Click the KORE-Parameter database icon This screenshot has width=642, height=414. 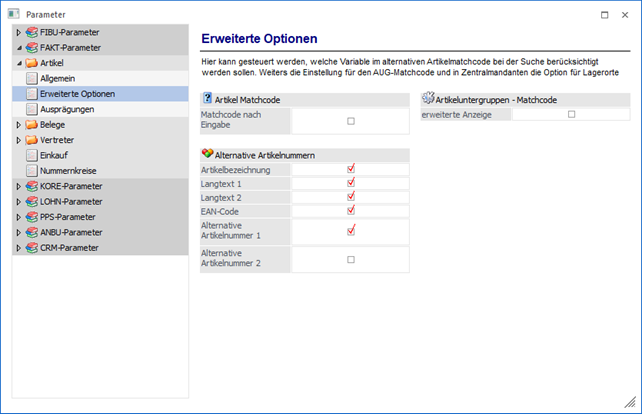[x=31, y=186]
